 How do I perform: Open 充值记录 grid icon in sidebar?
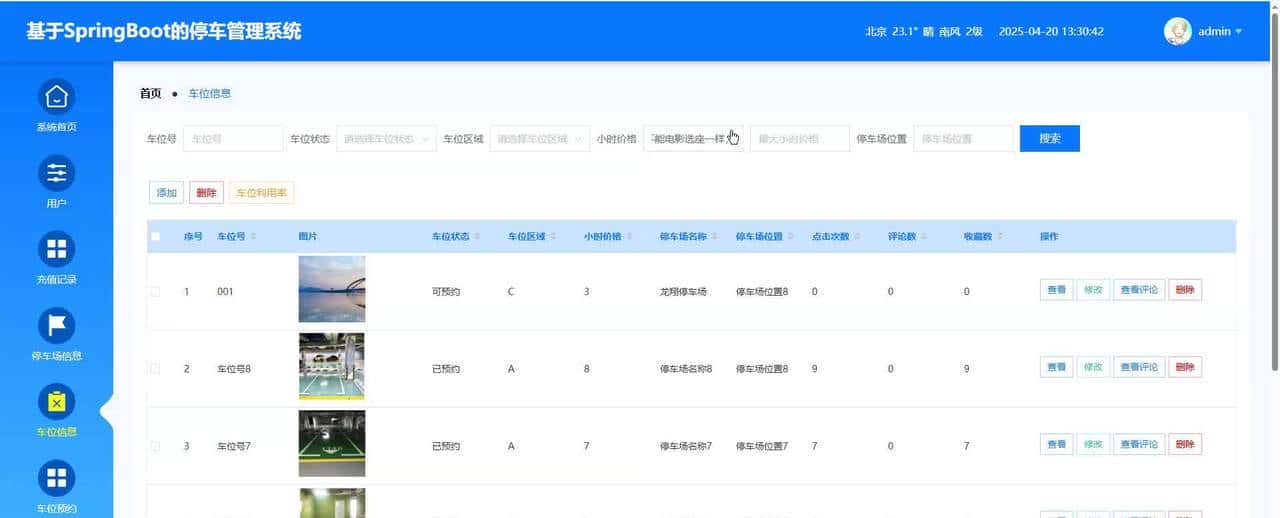click(x=56, y=249)
